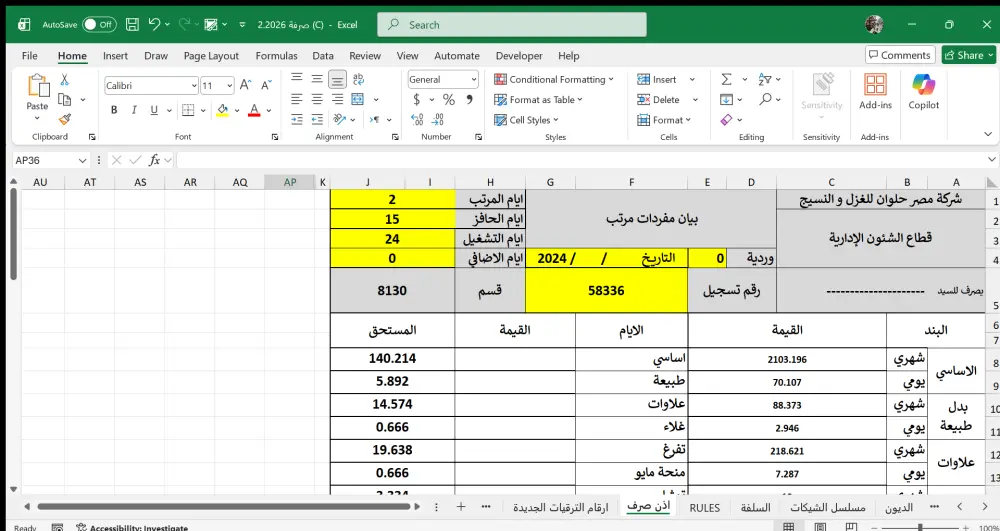The height and width of the screenshot is (531, 1000).
Task: Click the Percent Style icon
Action: click(x=449, y=99)
